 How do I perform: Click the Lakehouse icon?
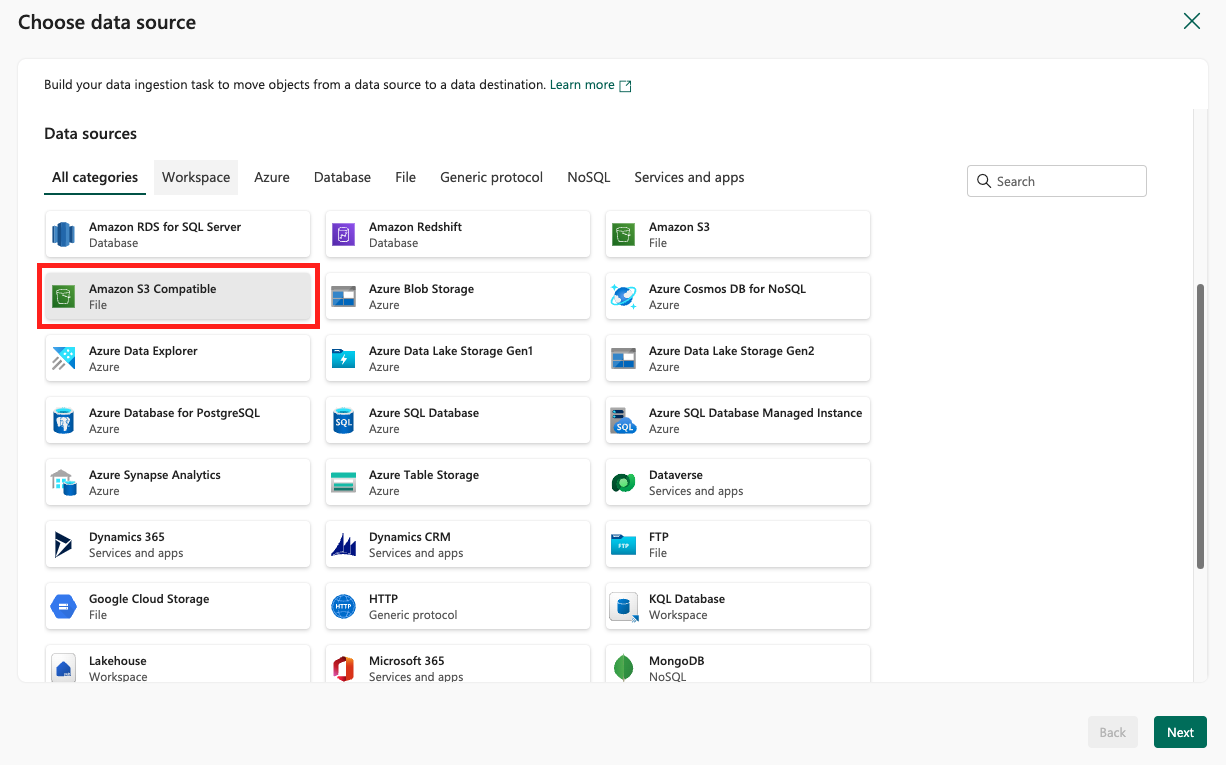tap(64, 668)
